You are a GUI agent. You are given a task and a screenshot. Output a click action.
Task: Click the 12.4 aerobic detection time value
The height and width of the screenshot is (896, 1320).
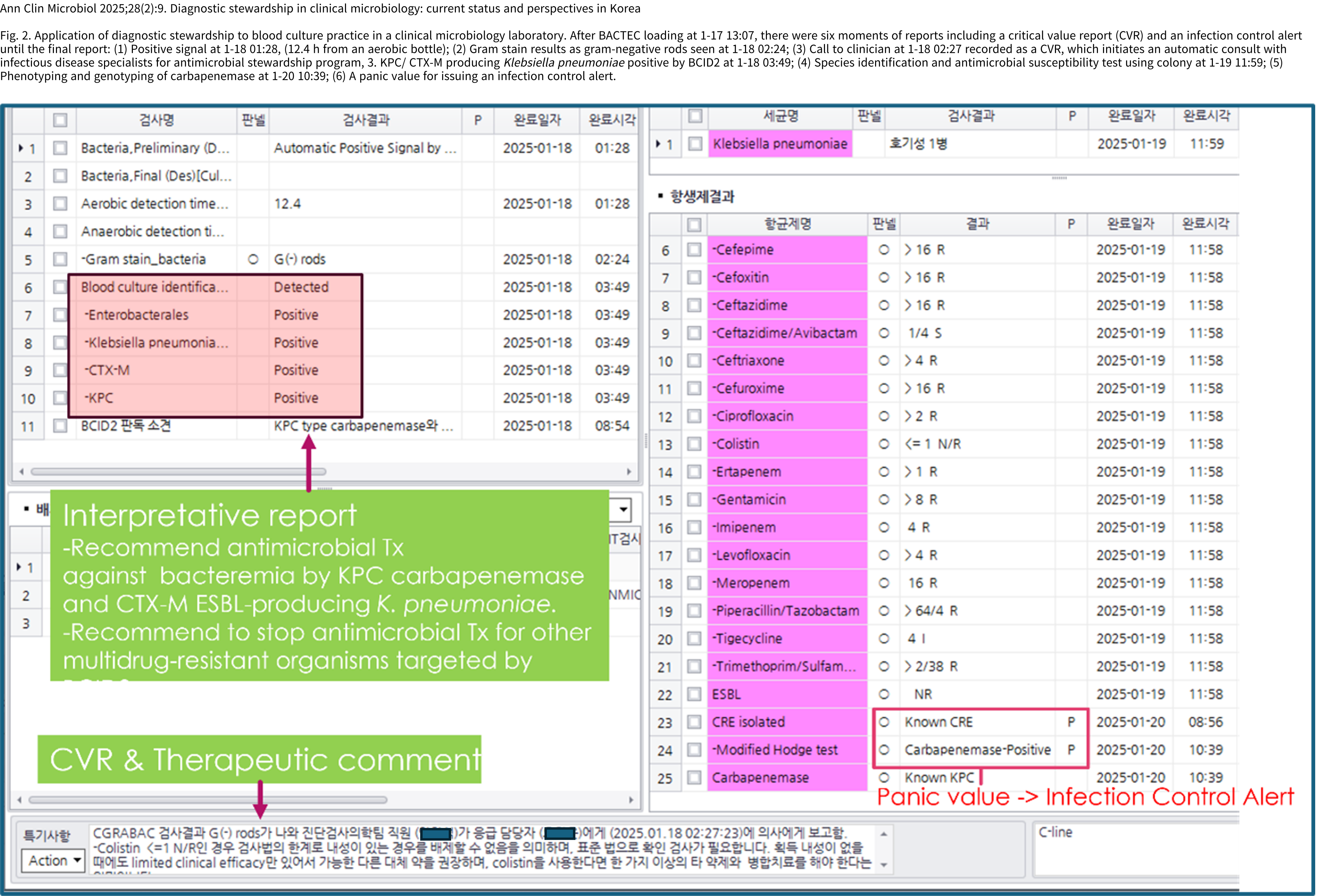287,203
